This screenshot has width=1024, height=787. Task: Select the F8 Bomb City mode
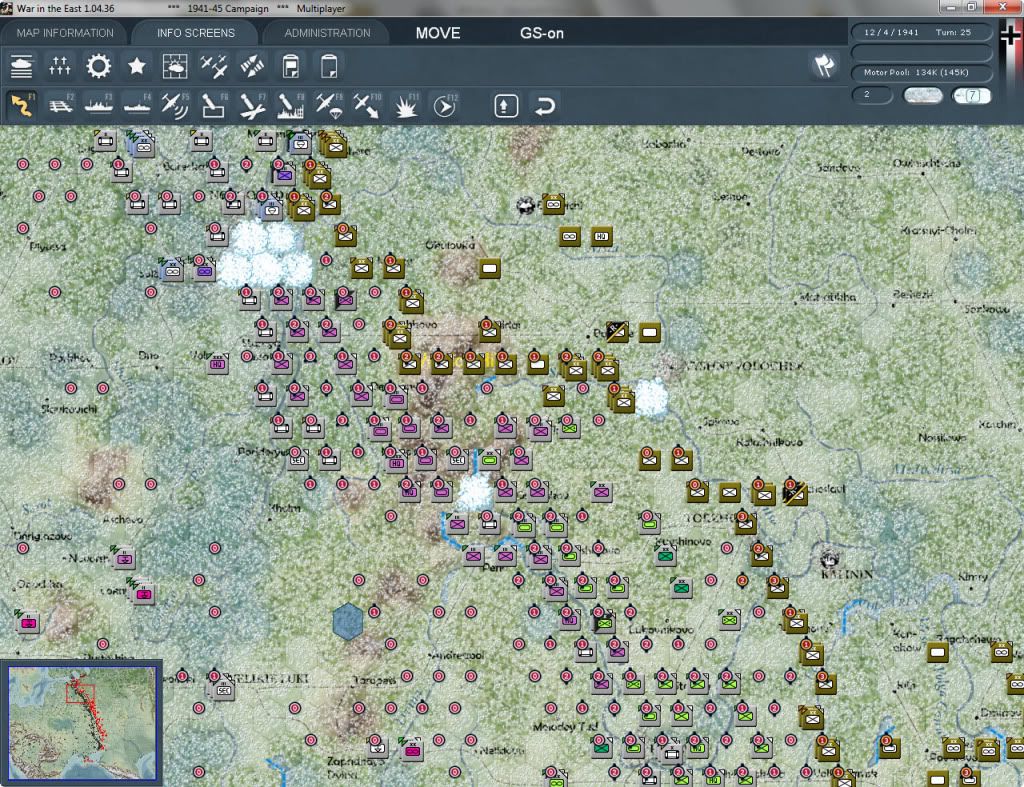click(291, 105)
